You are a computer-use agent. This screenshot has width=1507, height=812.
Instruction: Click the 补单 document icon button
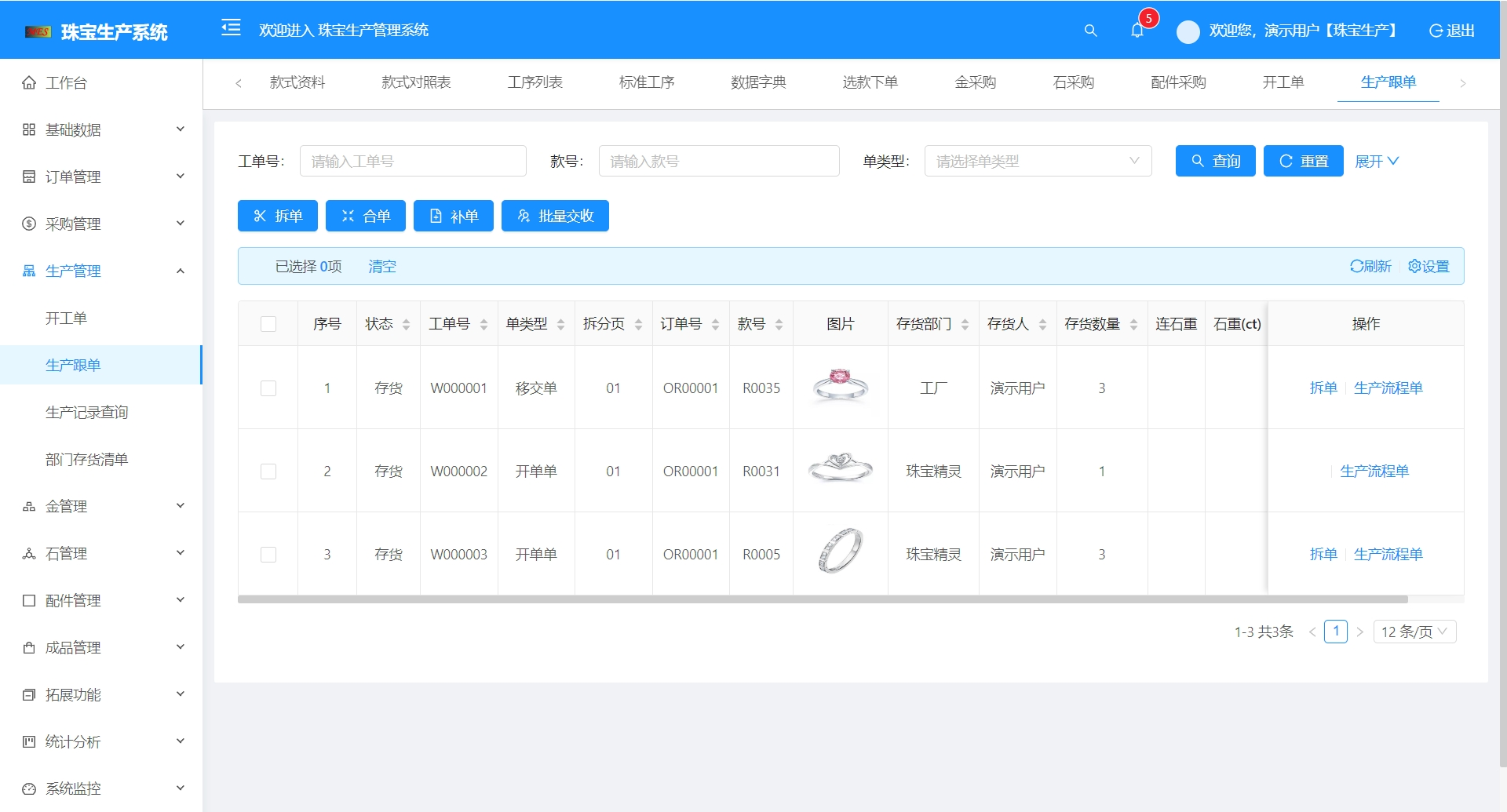(454, 216)
